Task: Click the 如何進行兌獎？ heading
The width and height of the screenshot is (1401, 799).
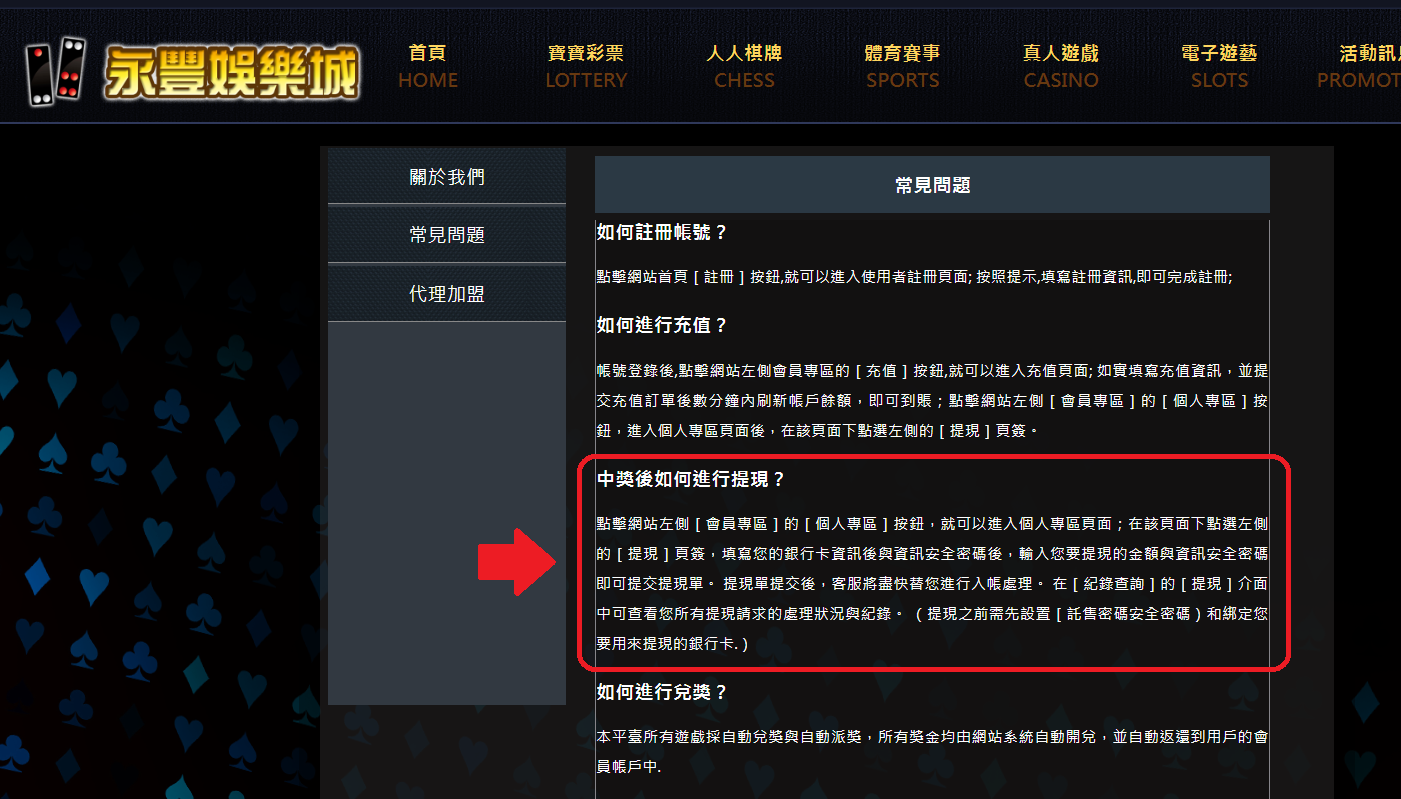Action: [662, 692]
